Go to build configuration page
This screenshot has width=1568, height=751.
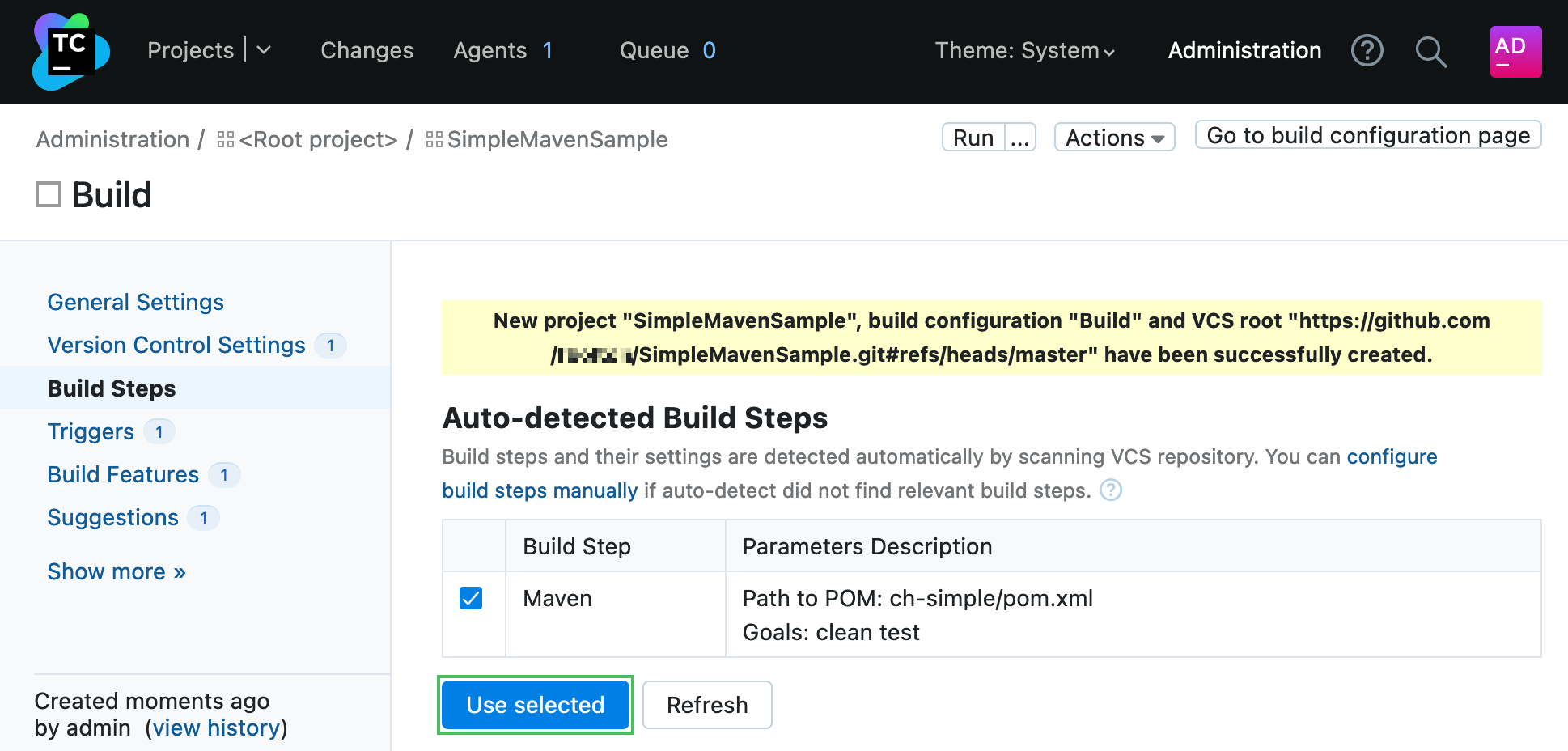[1368, 135]
